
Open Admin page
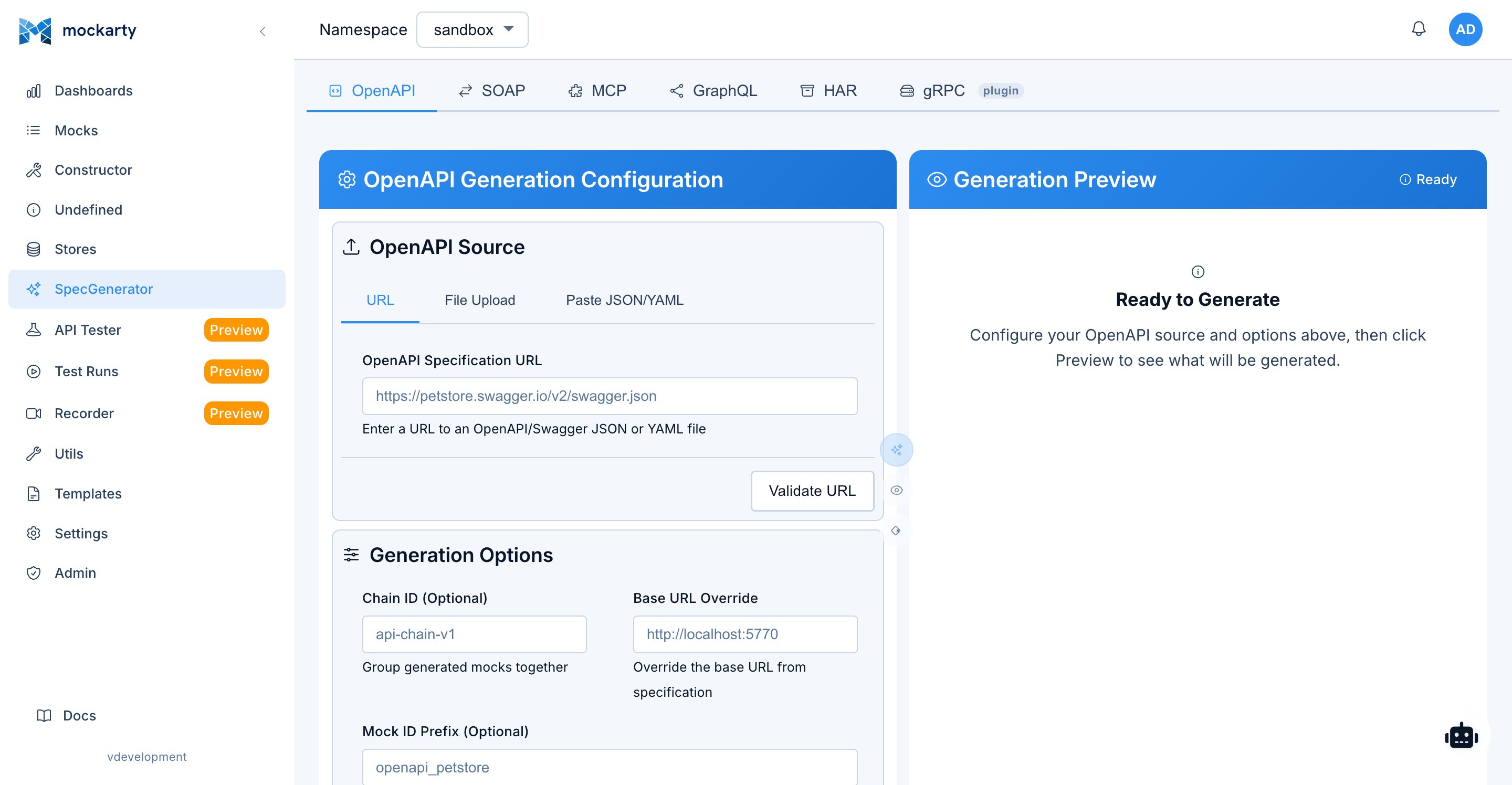(147, 572)
